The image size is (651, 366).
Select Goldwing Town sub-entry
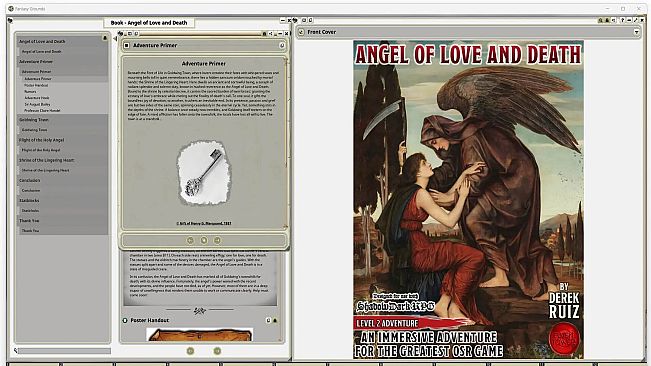34,130
